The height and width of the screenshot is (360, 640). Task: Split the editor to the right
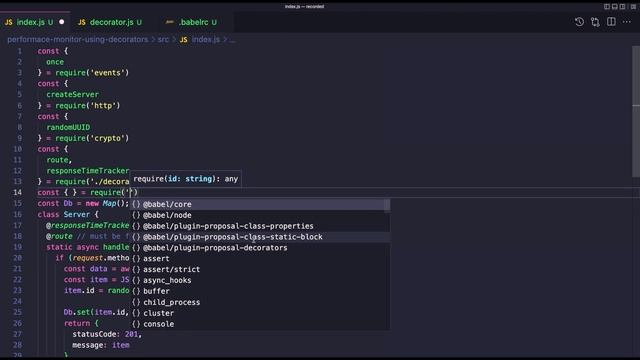point(611,22)
